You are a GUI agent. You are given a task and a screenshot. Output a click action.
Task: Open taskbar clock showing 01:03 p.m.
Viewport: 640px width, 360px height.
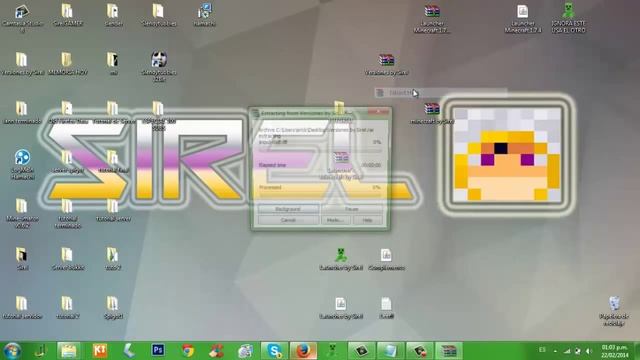[614, 351]
